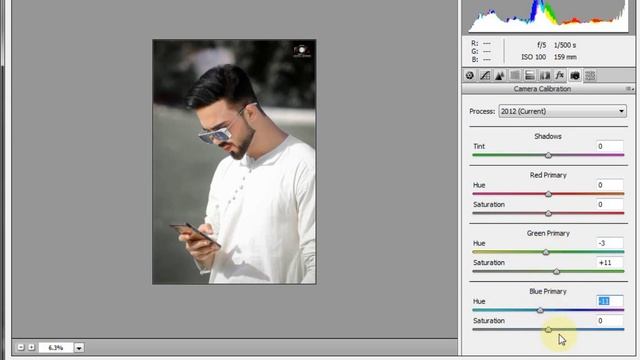Image resolution: width=640 pixels, height=360 pixels.
Task: Click the f/5 aperture readout
Action: click(541, 45)
